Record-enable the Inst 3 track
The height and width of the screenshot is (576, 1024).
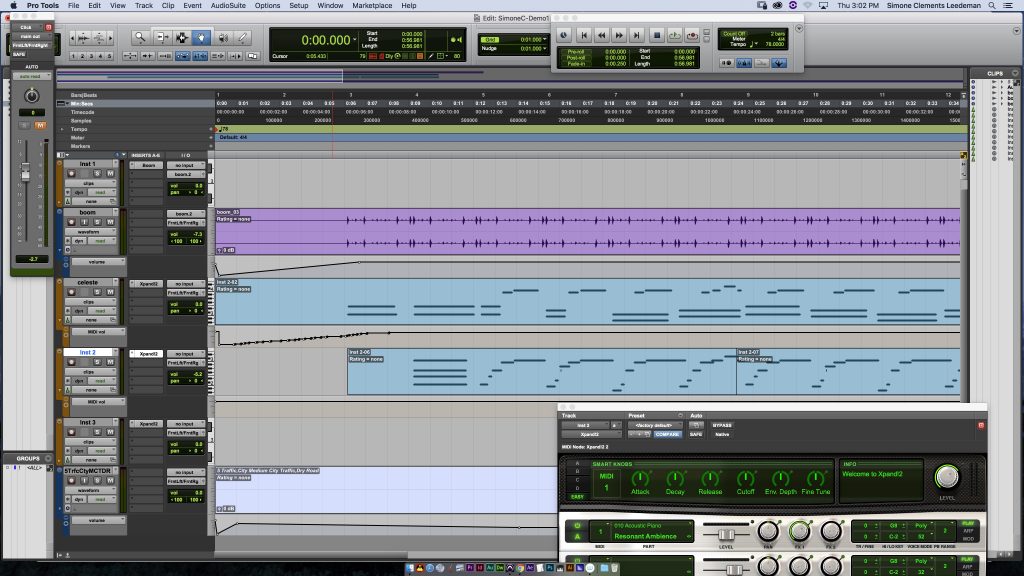coord(71,432)
